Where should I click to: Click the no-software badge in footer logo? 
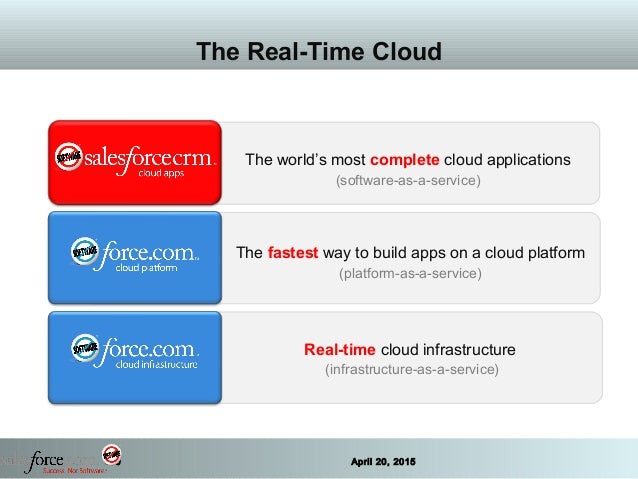[111, 454]
